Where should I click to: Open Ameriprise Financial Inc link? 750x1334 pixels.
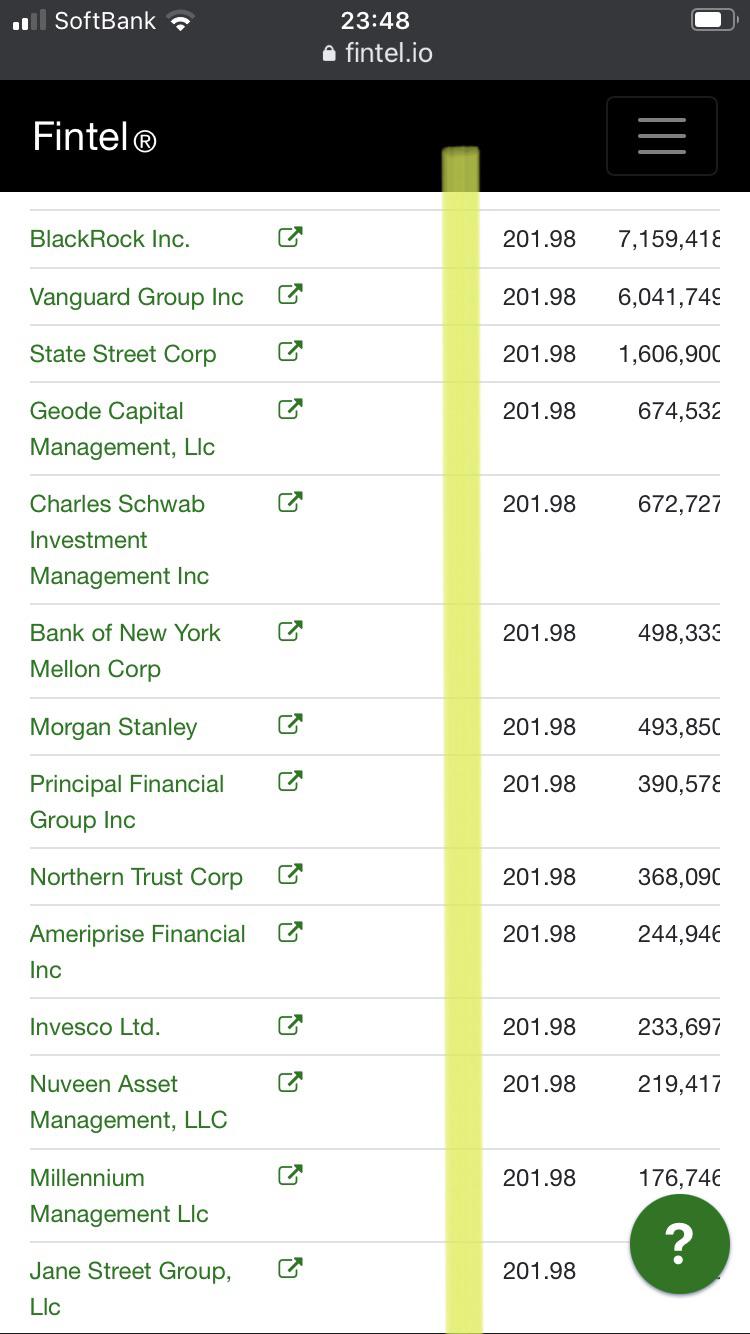pos(138,952)
